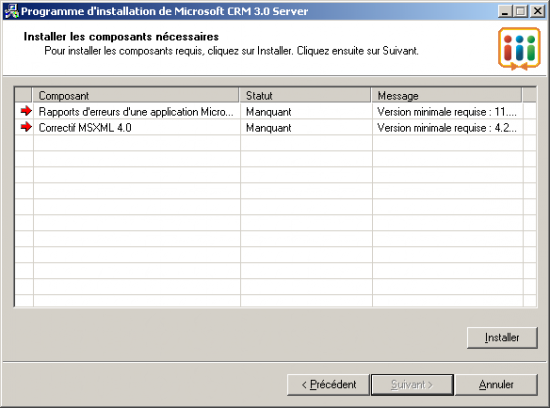This screenshot has width=550, height=408.
Task: Select the Correctif MSXML 4.0 row
Action: 275,127
